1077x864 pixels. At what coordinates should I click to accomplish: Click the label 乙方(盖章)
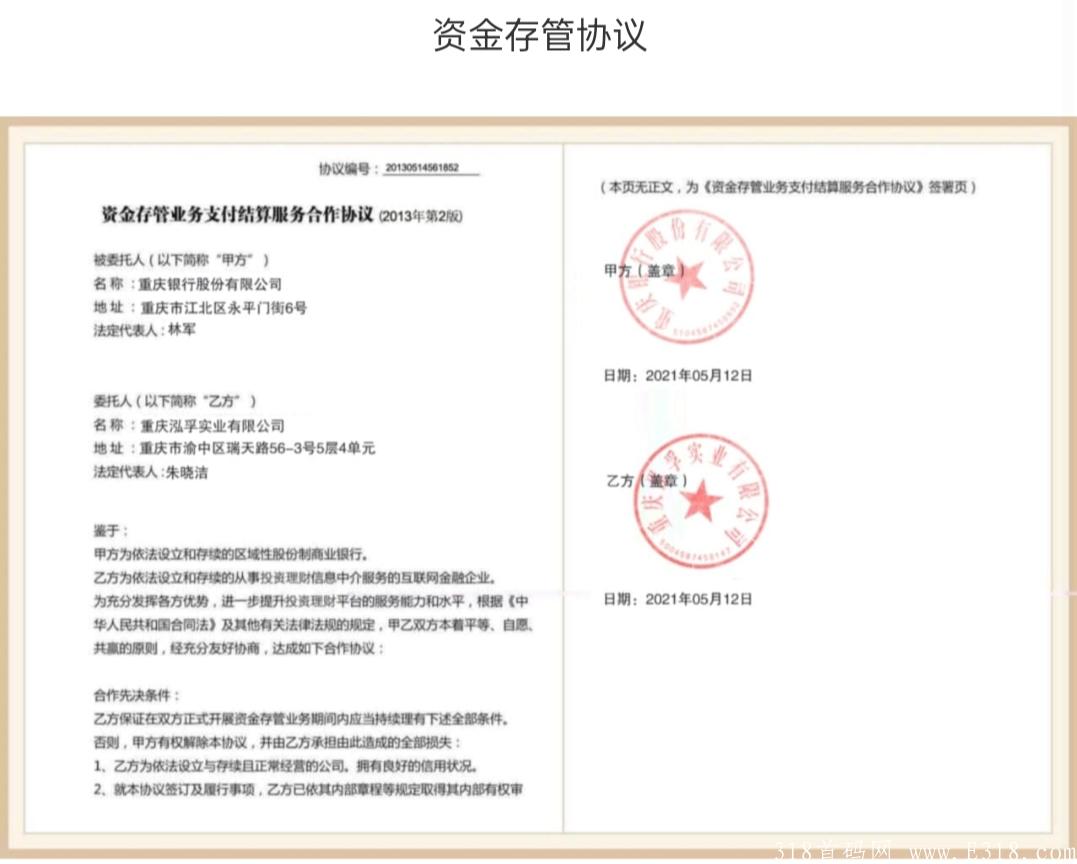(x=647, y=480)
